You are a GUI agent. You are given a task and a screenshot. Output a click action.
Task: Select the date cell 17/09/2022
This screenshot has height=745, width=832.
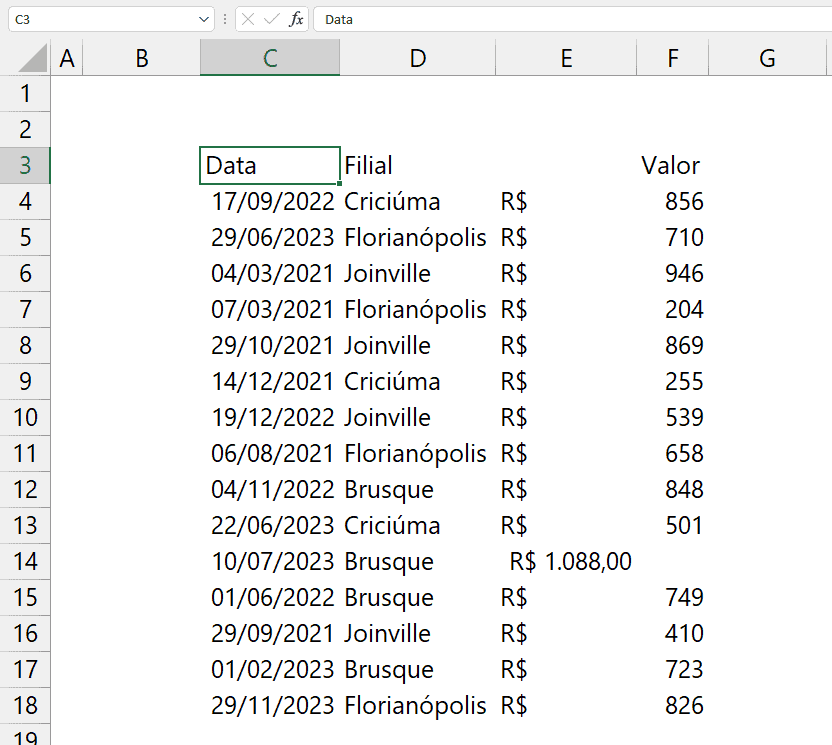tap(270, 202)
